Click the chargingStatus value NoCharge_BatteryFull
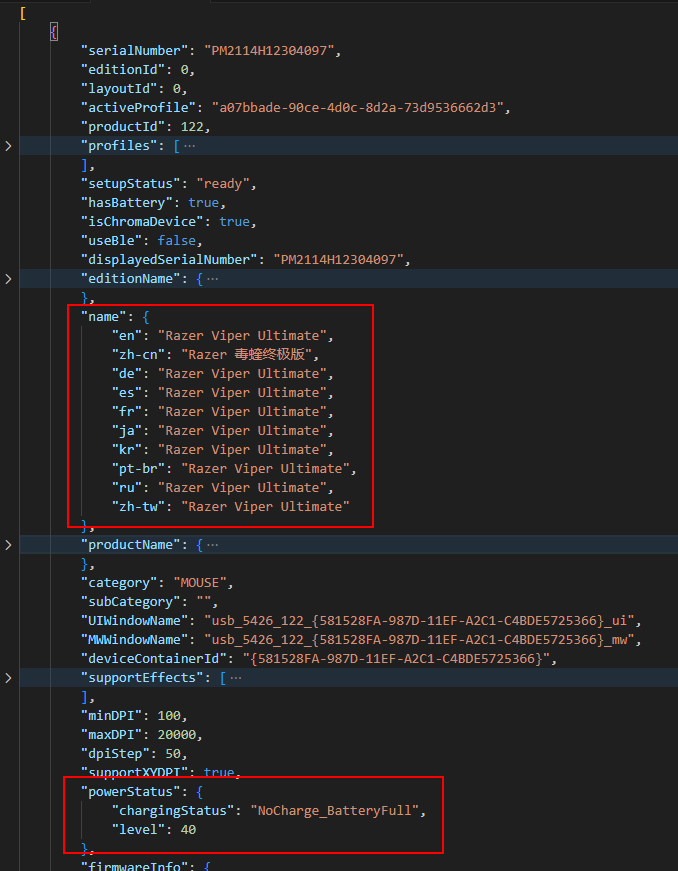This screenshot has width=678, height=871. pos(334,810)
